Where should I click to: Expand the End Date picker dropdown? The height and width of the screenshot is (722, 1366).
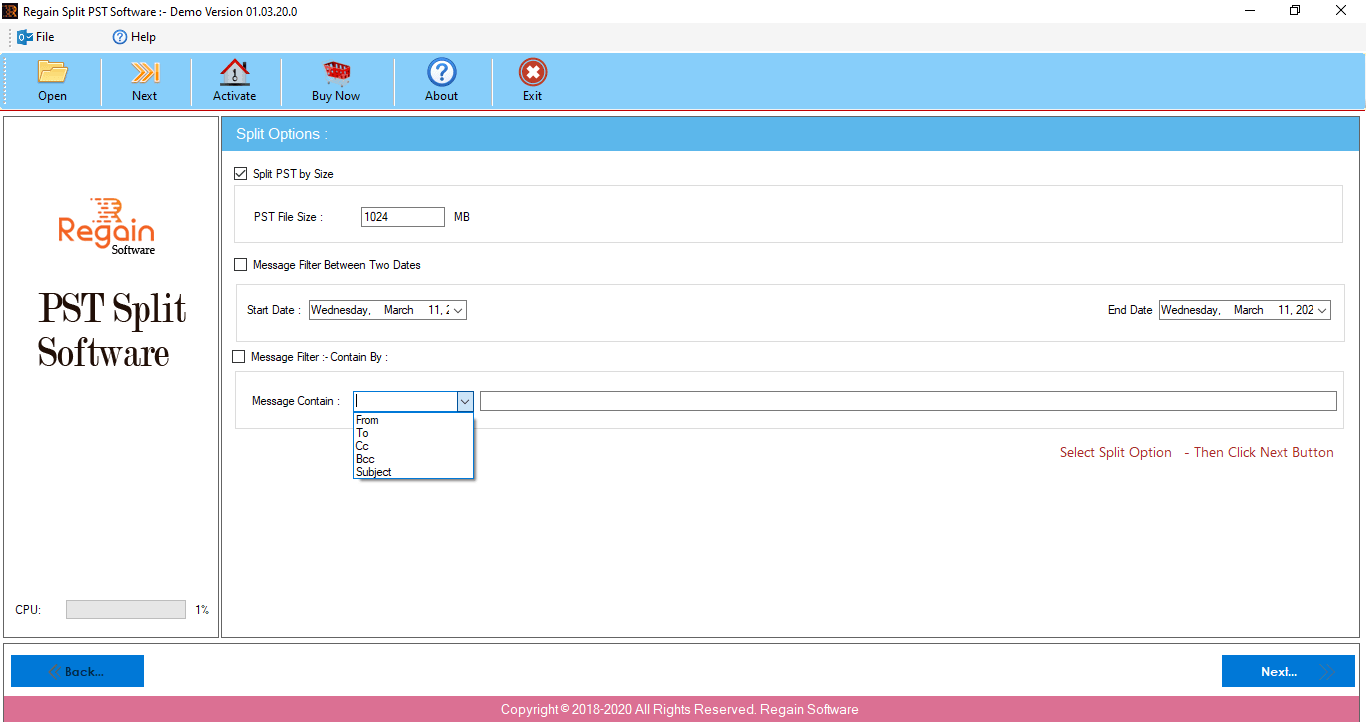point(1322,310)
